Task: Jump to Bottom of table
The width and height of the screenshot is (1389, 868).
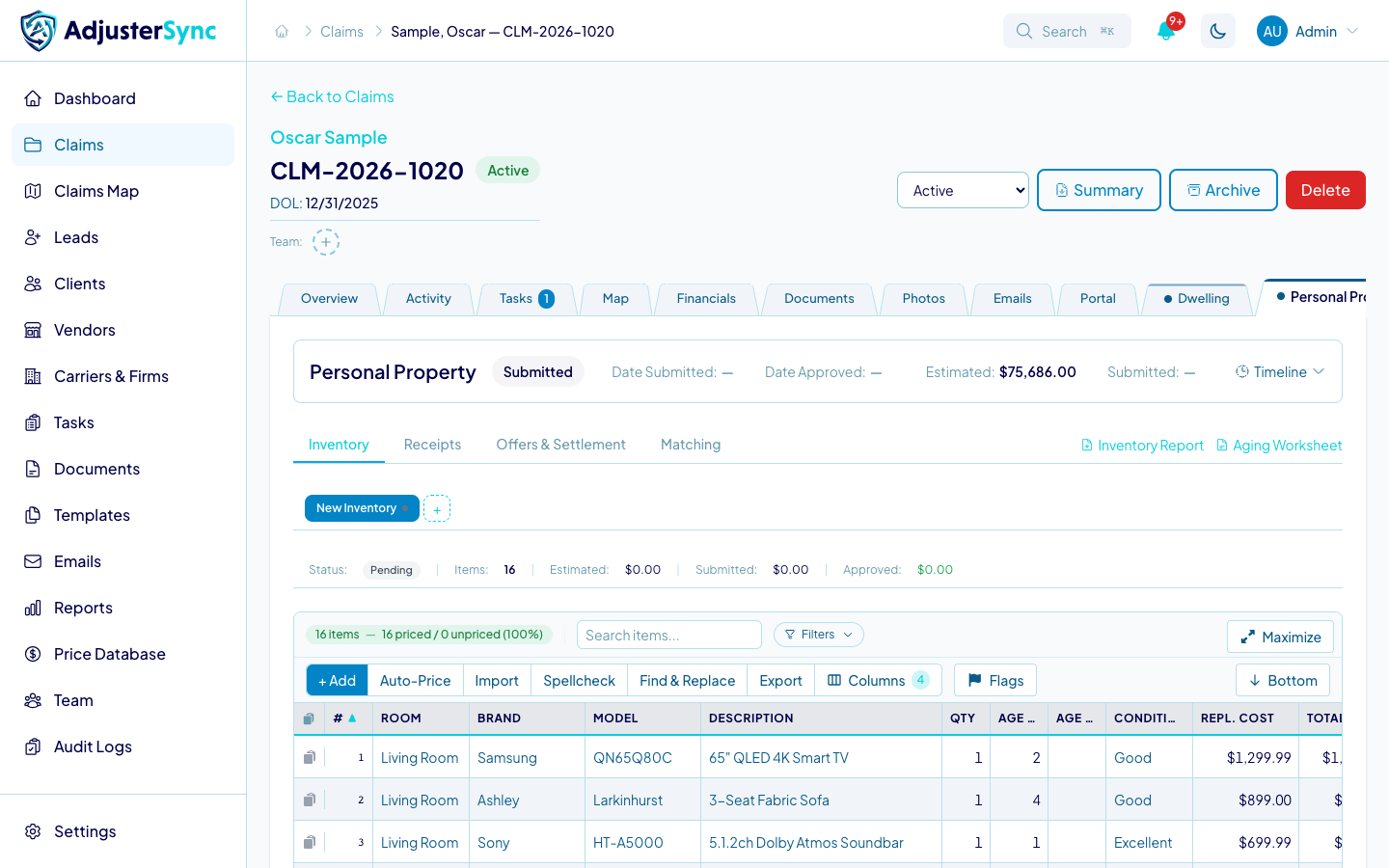Action: (x=1283, y=681)
